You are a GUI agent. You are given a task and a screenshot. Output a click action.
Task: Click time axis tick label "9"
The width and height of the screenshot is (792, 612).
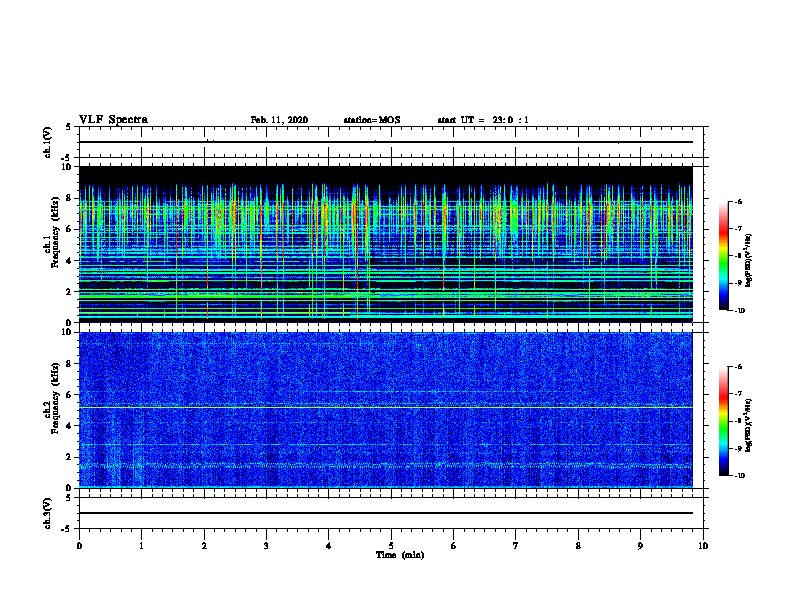tap(640, 546)
